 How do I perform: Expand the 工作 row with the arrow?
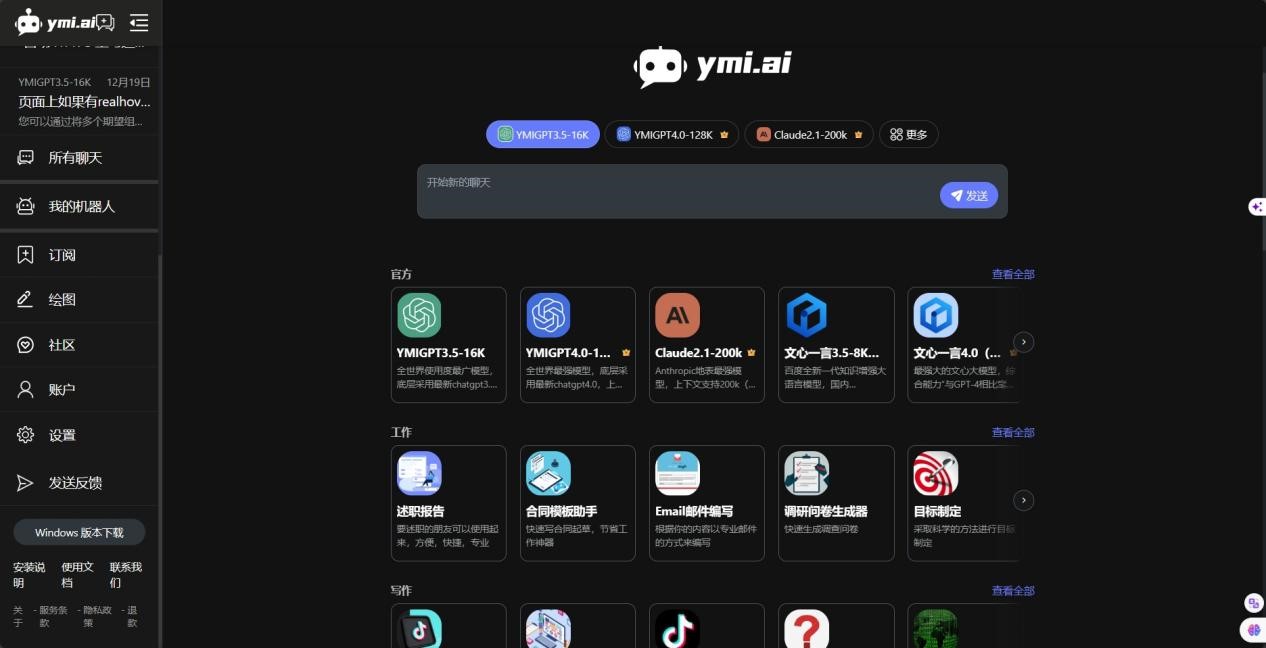[x=1022, y=500]
